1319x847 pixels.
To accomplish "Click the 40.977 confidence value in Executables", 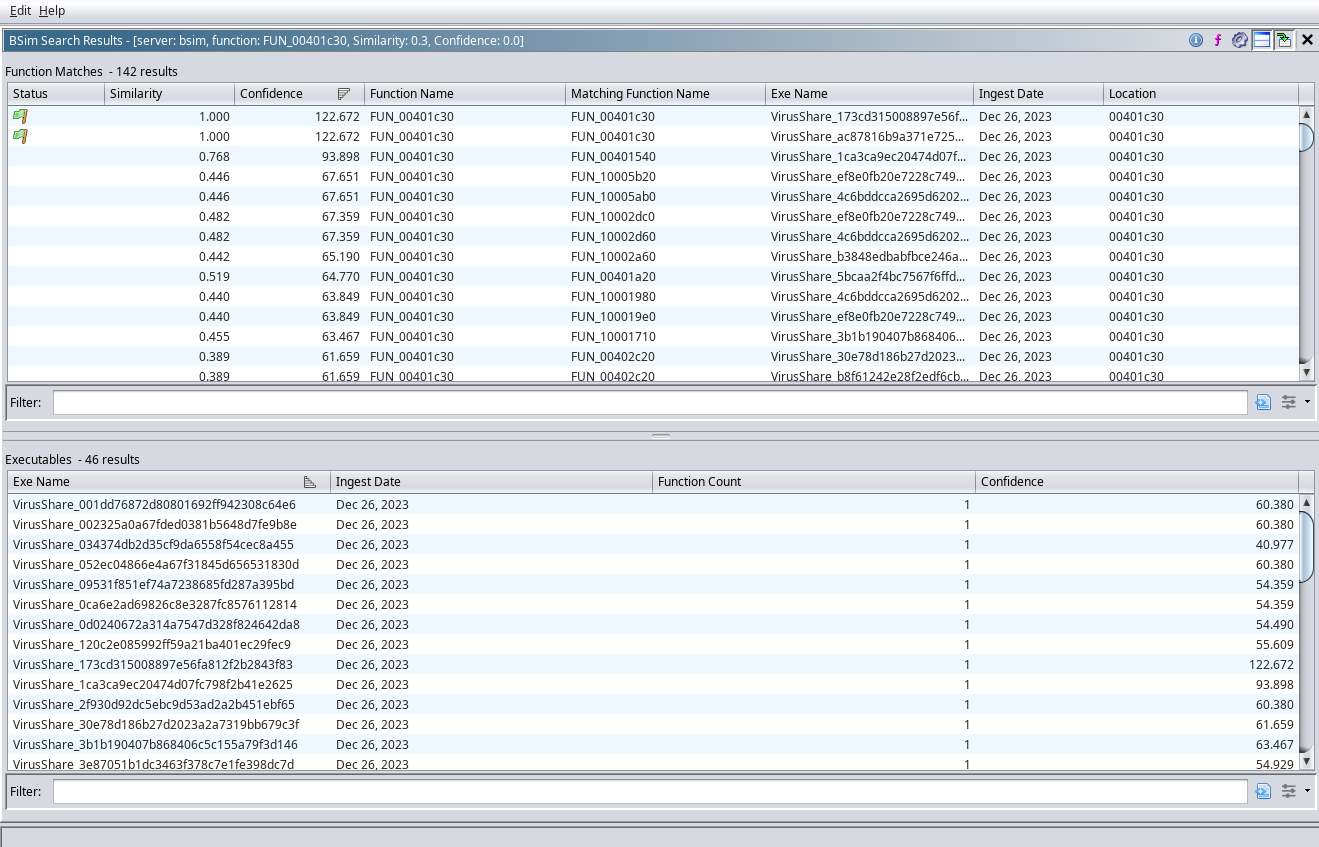I will pyautogui.click(x=1274, y=544).
